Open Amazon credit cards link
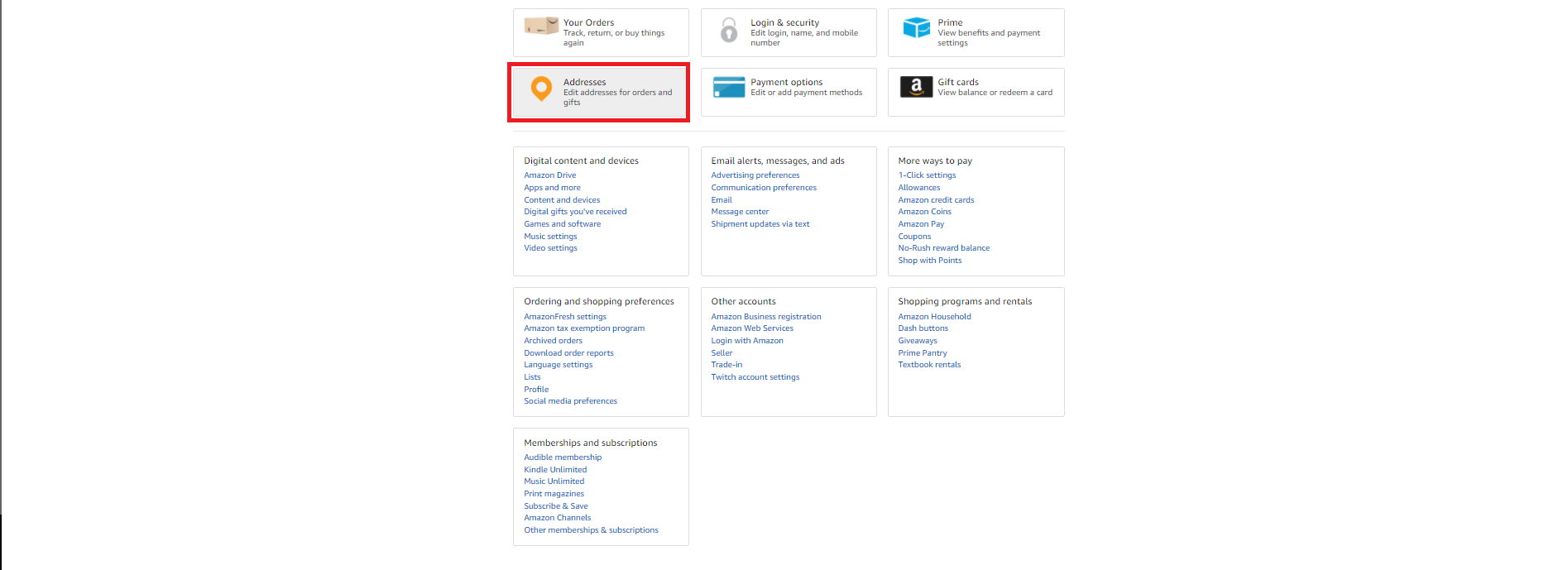 (x=936, y=200)
